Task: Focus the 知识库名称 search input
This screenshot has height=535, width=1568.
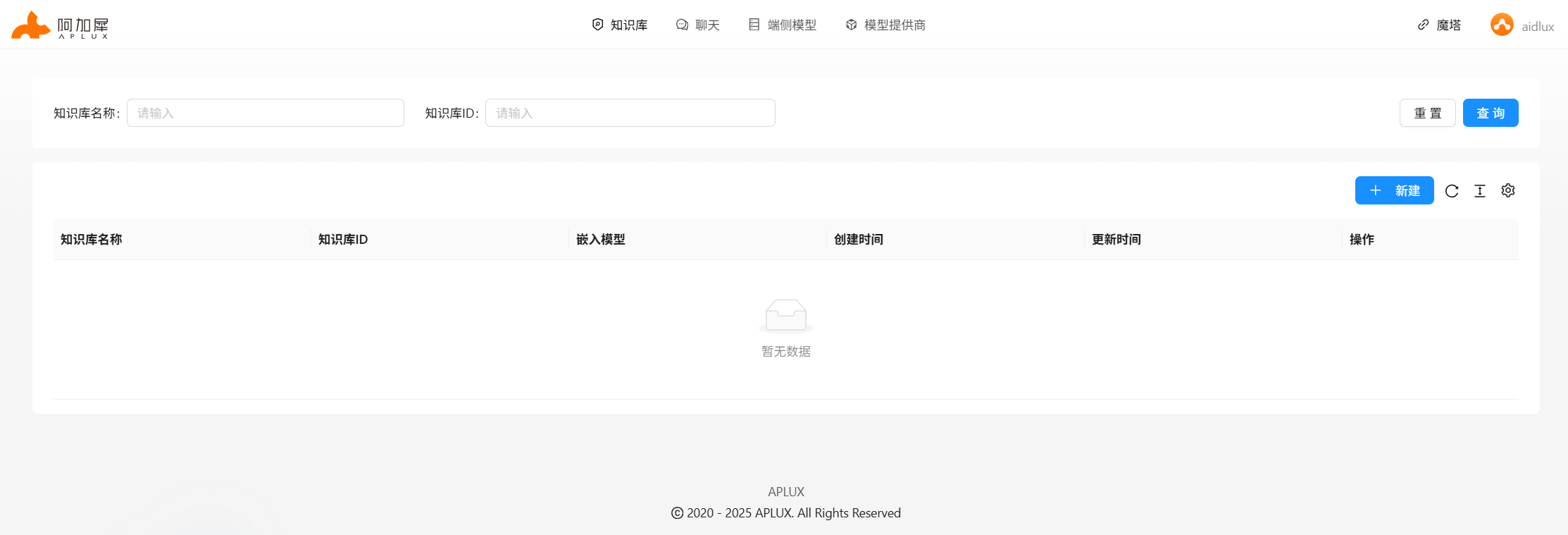Action: coord(266,113)
